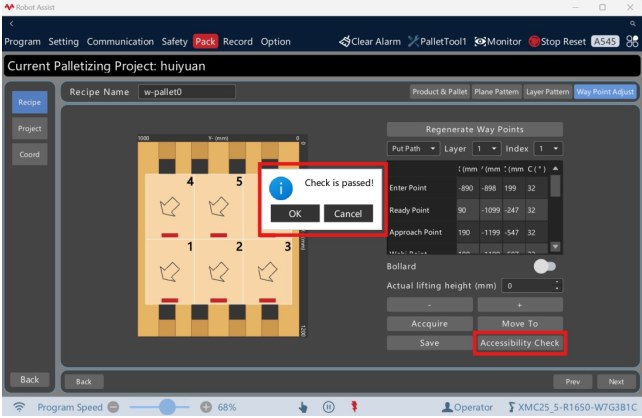This screenshot has height=418, width=642.
Task: Click the Clear Alarm broom icon
Action: [x=345, y=41]
